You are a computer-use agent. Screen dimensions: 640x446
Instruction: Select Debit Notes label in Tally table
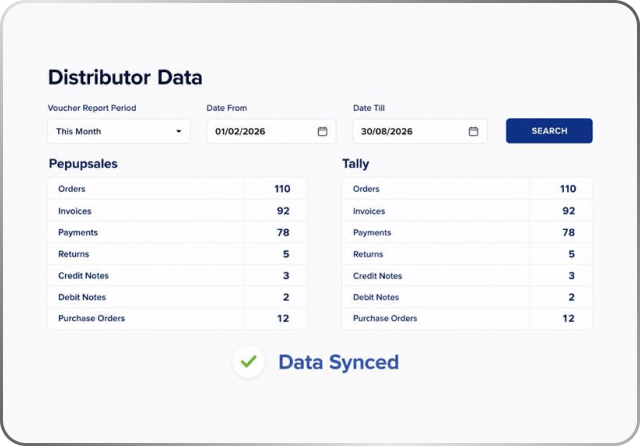point(376,297)
